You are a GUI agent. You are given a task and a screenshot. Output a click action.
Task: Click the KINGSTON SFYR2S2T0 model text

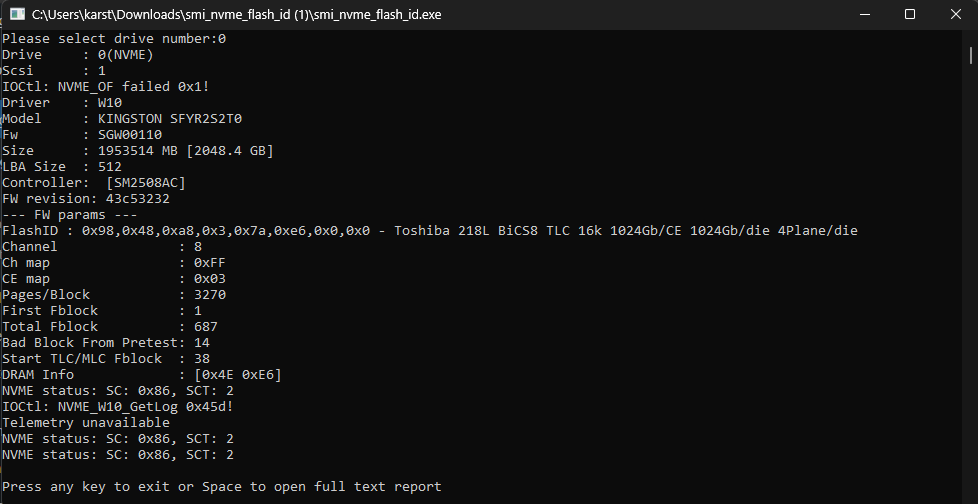[170, 118]
